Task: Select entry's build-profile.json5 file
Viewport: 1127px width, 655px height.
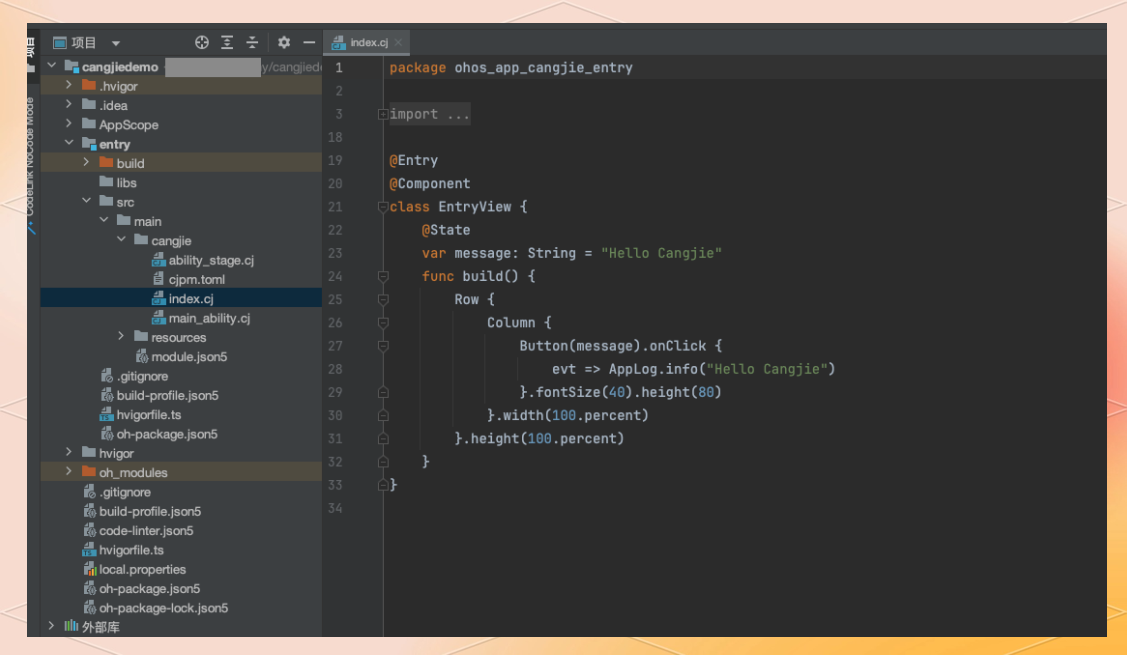Action: click(x=159, y=395)
